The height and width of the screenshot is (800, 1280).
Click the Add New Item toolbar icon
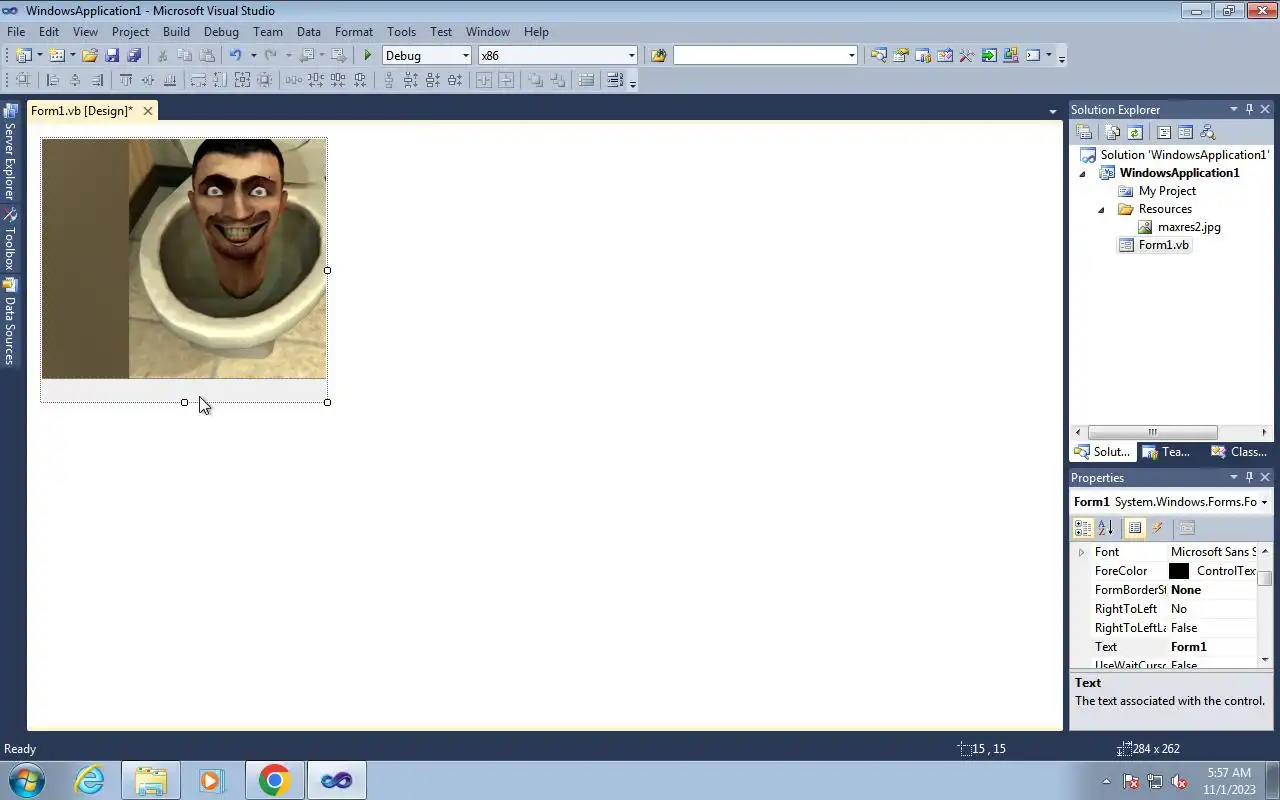coord(57,55)
